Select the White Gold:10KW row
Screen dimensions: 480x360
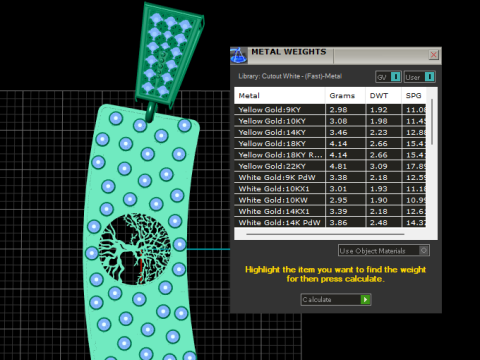pos(330,200)
